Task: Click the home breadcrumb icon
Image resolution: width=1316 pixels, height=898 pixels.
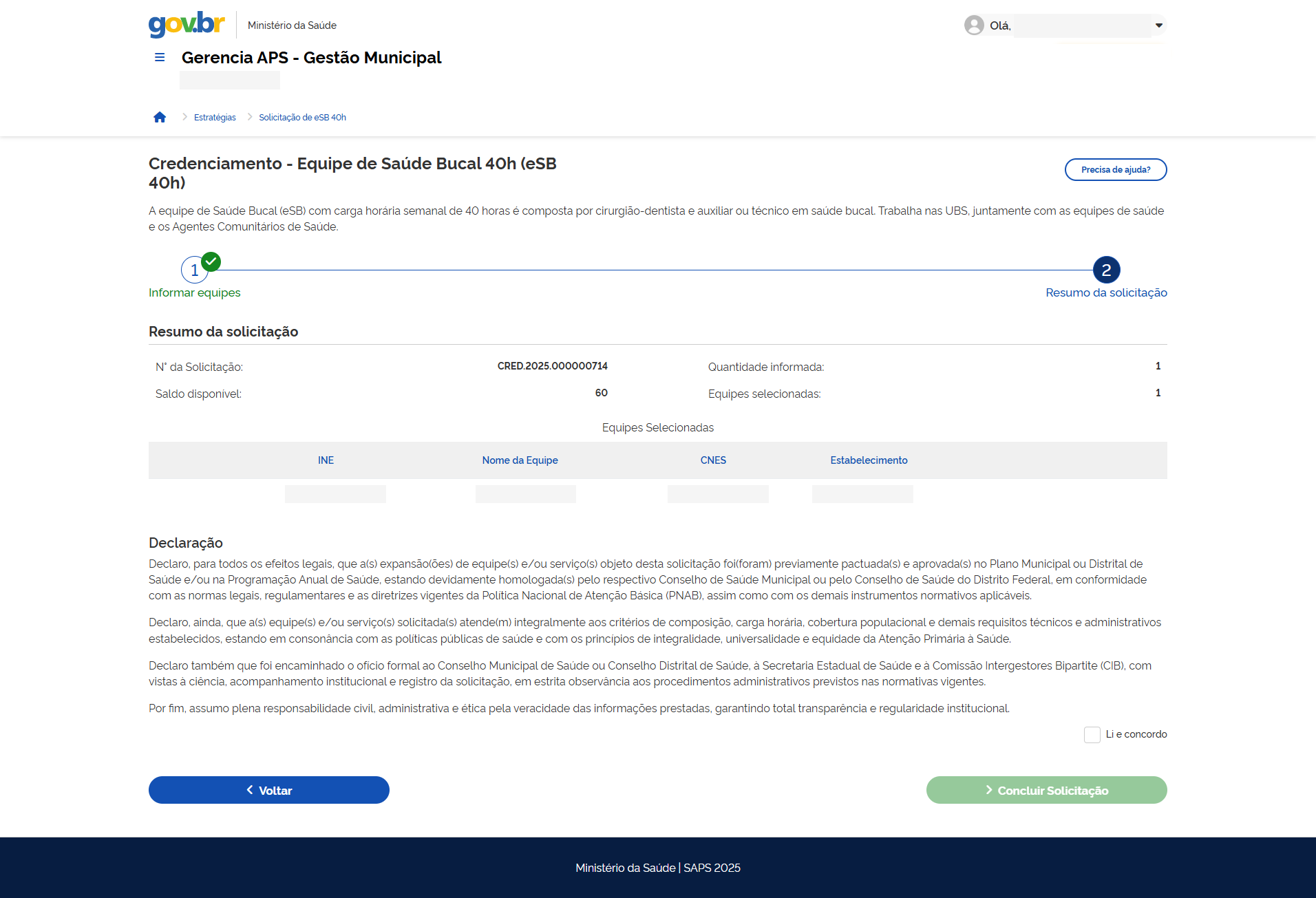Action: pyautogui.click(x=160, y=118)
